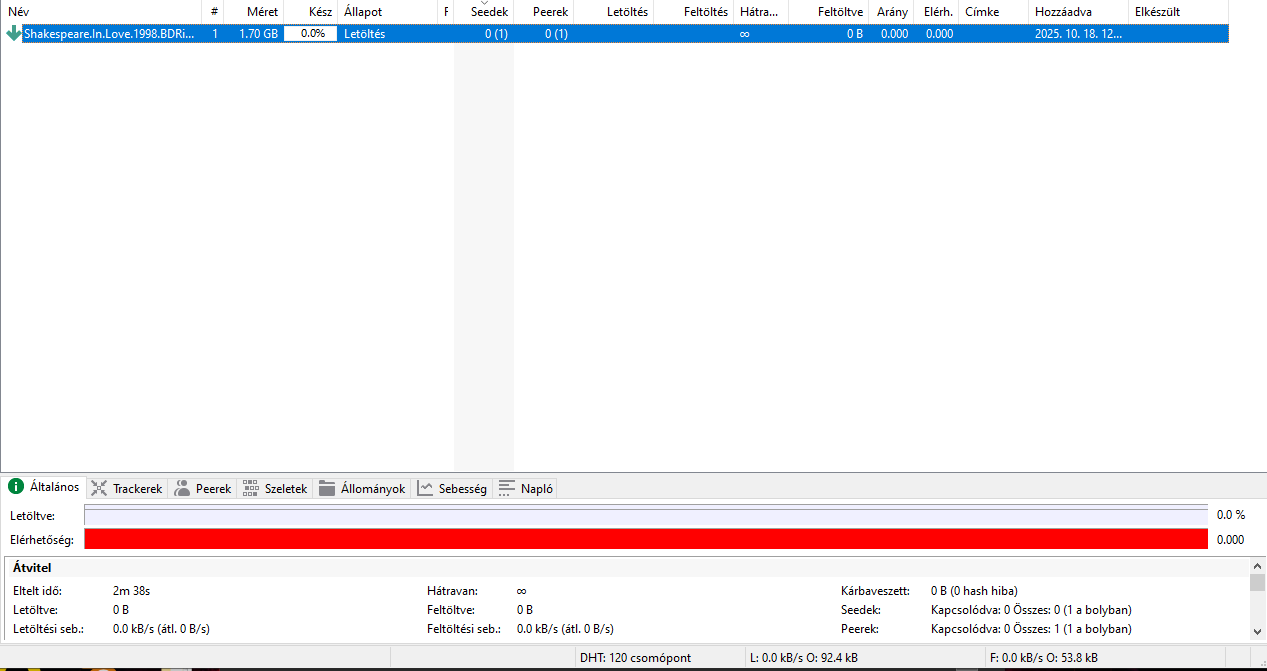Sort torrents by the Méret column header
1267x671 pixels.
click(x=257, y=12)
